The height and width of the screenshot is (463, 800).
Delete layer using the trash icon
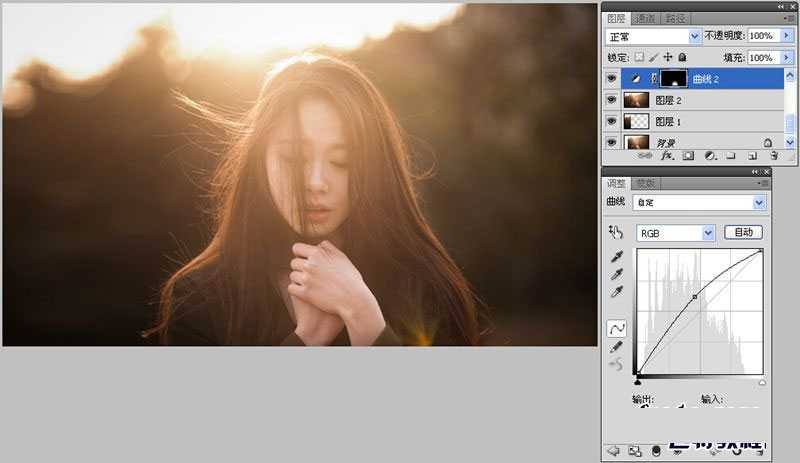[x=773, y=156]
